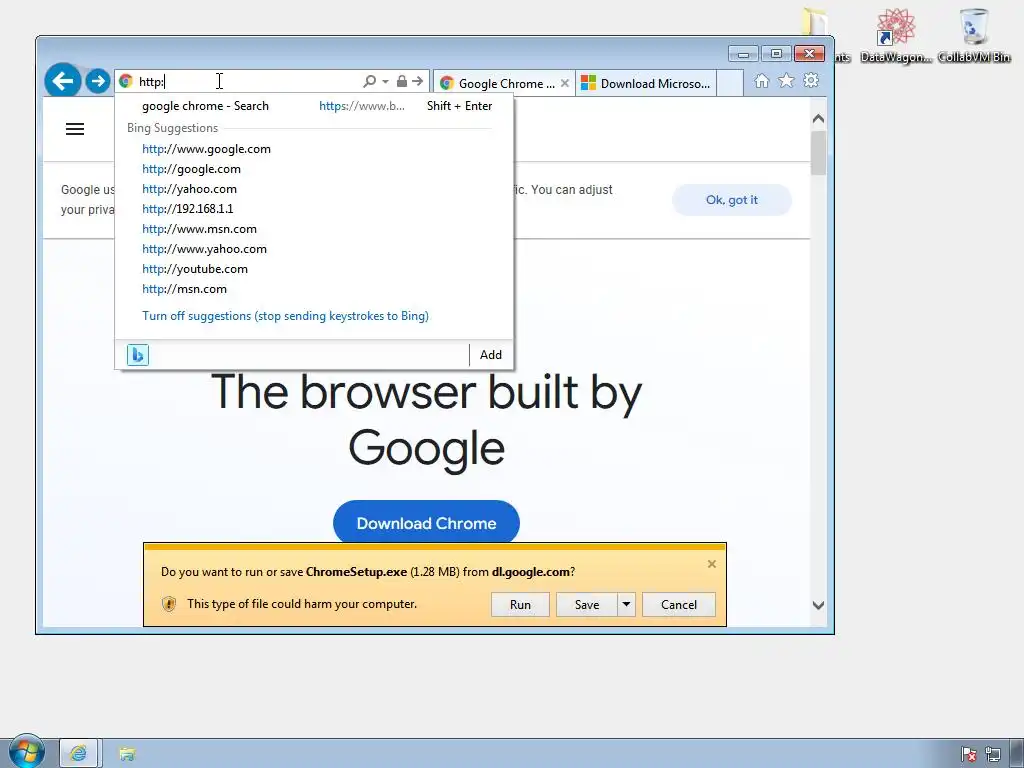
Task: Click Add search provider button
Action: click(491, 355)
